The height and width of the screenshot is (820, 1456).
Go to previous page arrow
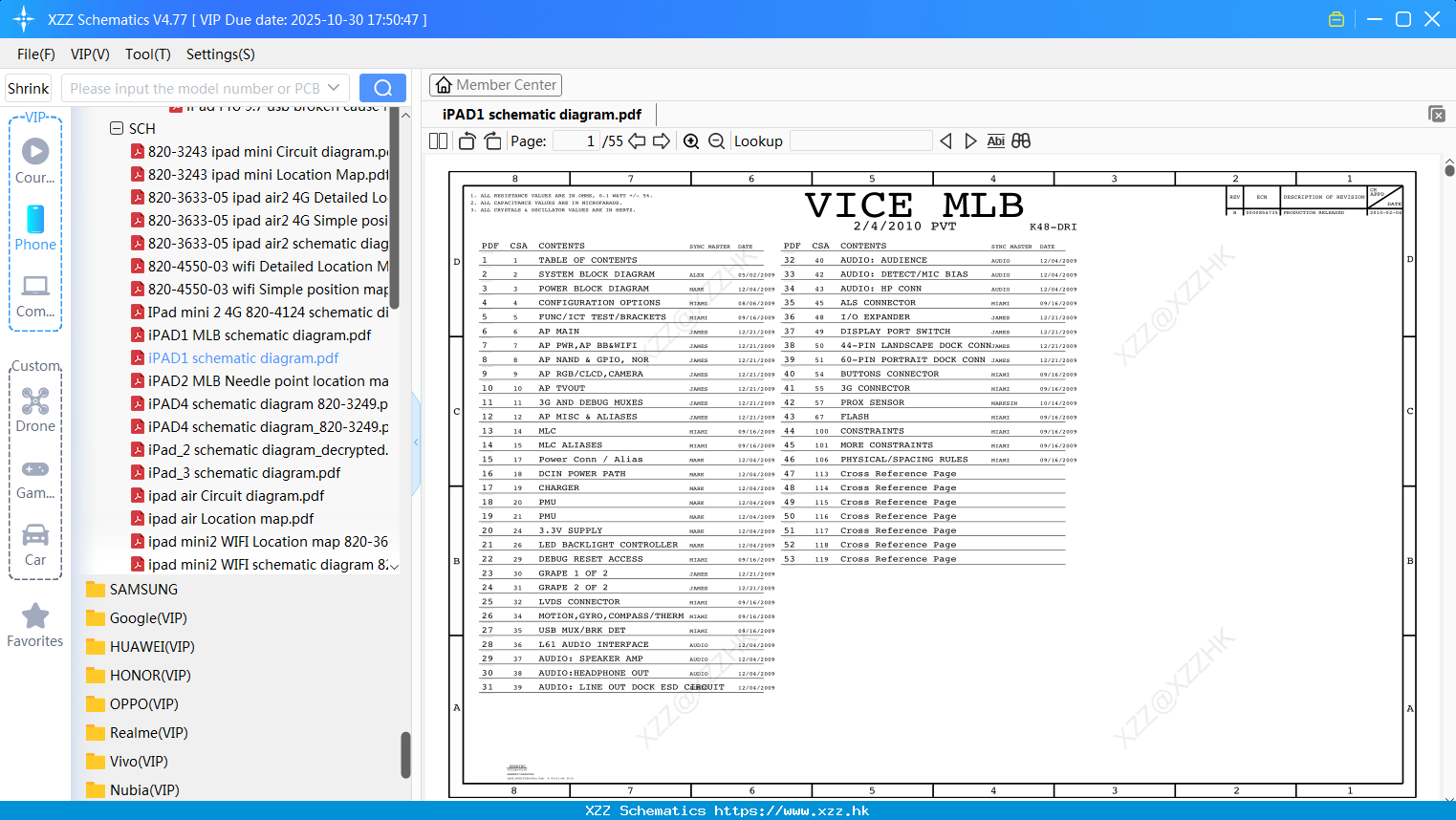[637, 141]
